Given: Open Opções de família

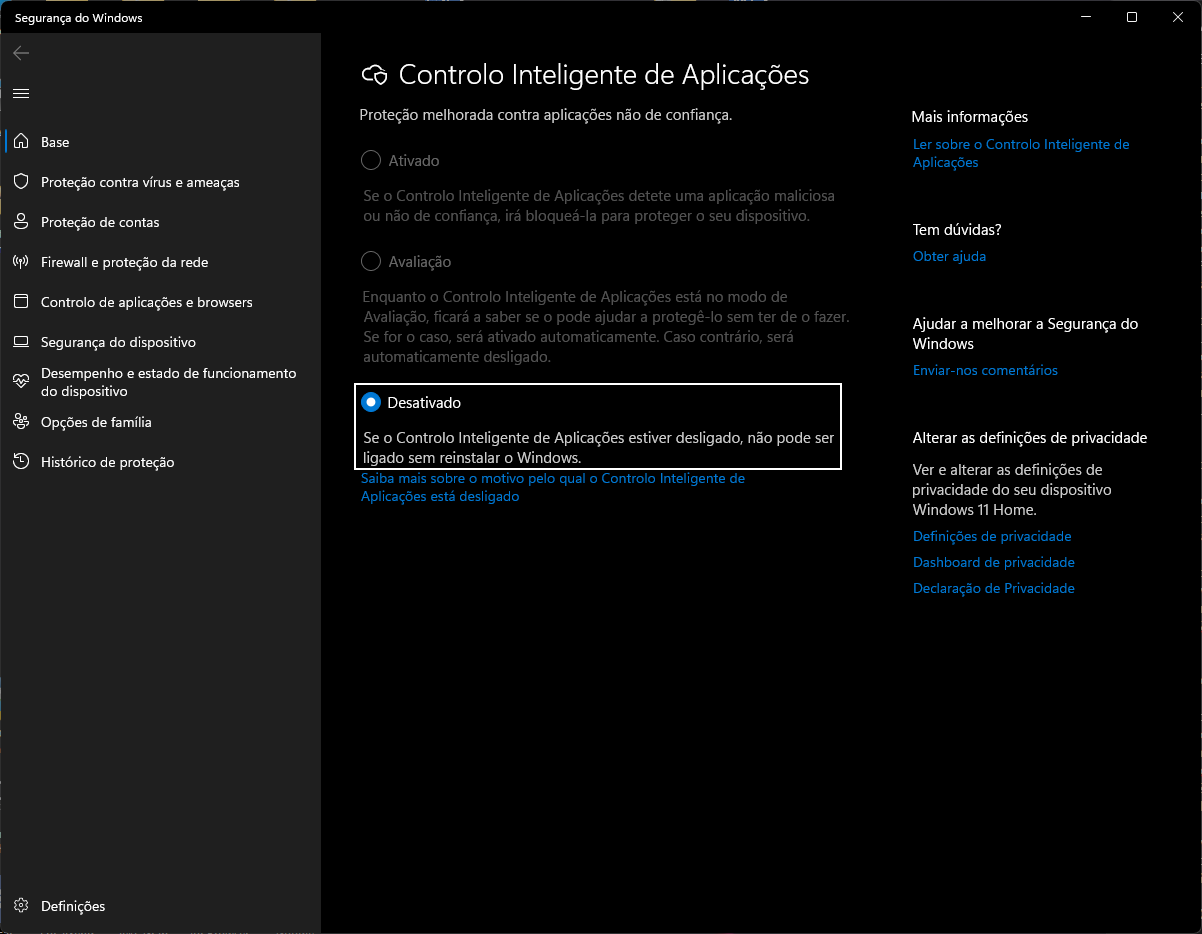Looking at the screenshot, I should coord(160,422).
